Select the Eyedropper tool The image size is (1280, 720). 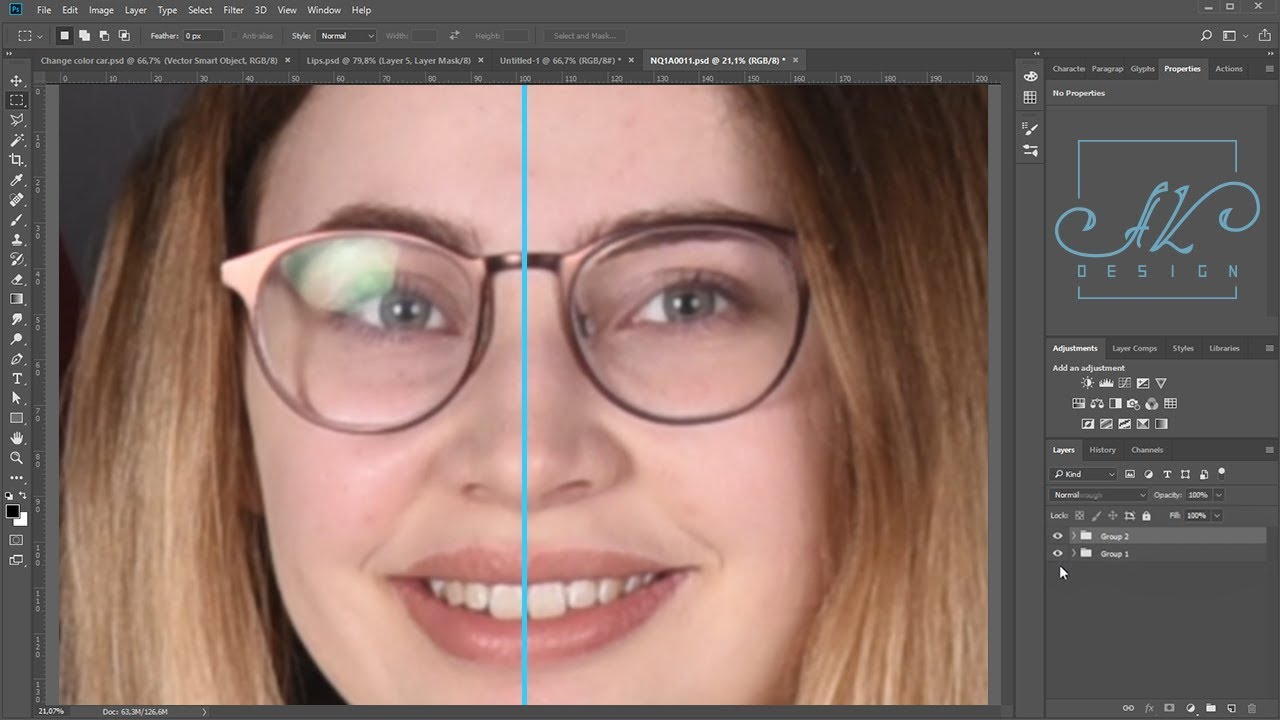16,180
